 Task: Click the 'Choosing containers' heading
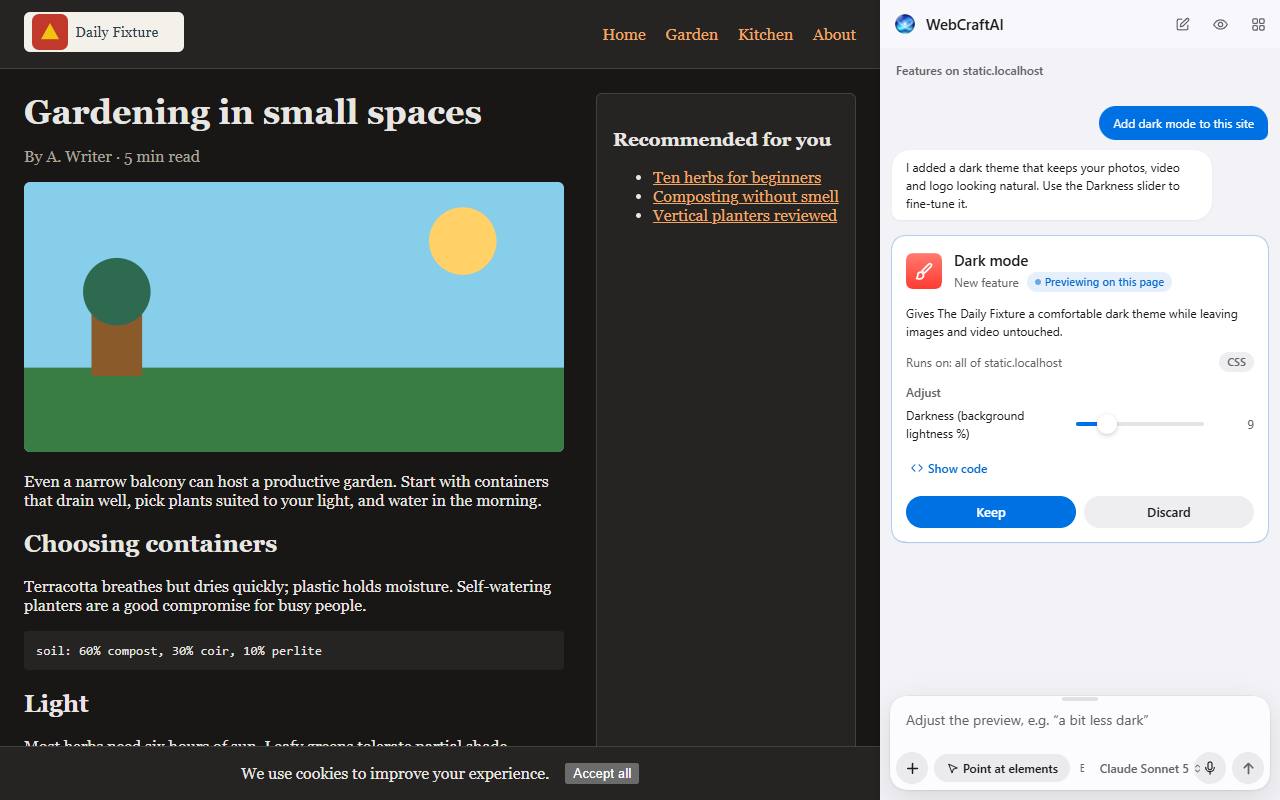point(151,543)
